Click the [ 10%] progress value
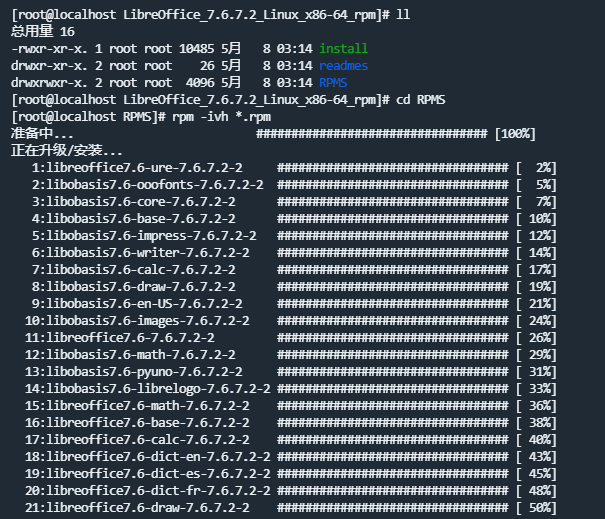605x519 pixels. coord(536,218)
